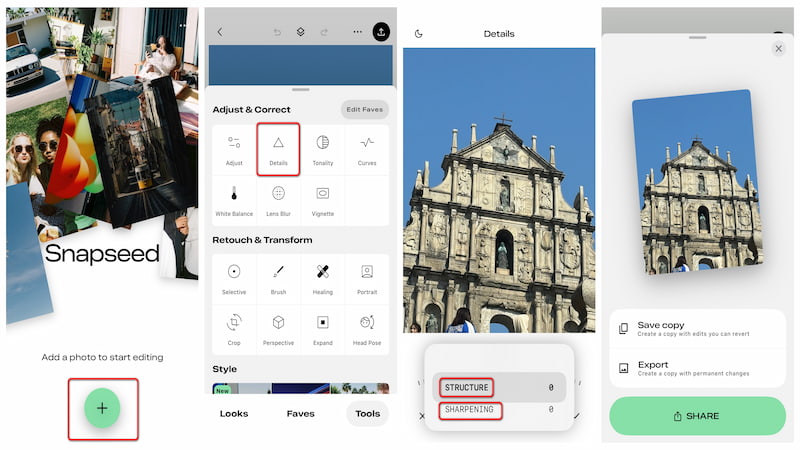Select the SHARPENING parameter row
Viewport: 800px width, 450px height.
(499, 409)
